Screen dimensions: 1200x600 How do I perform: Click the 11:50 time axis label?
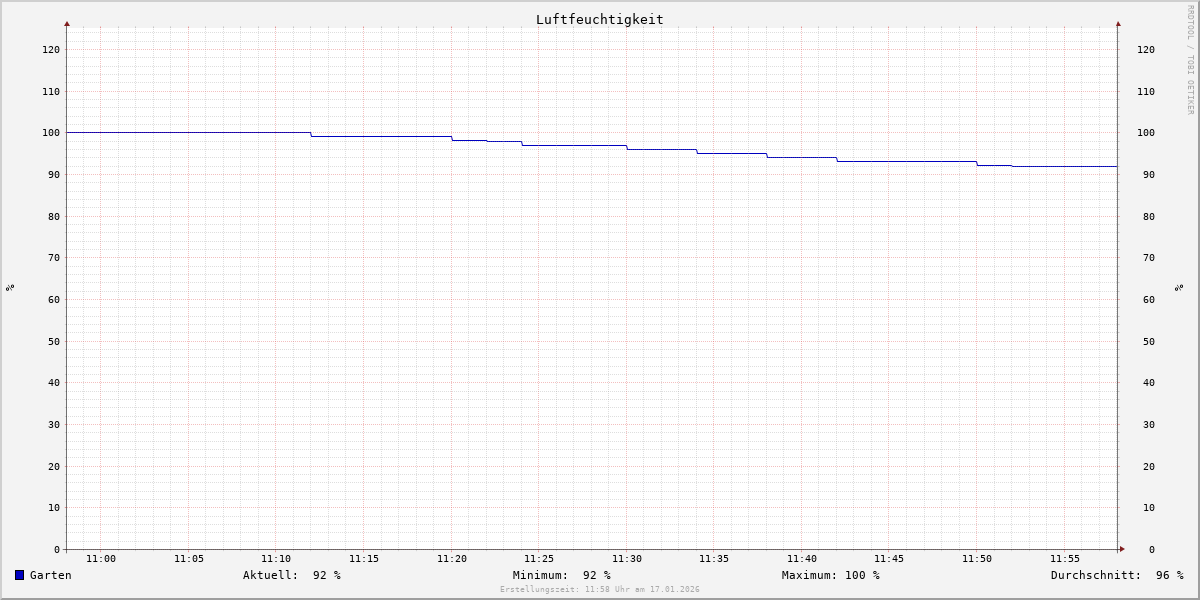pos(977,559)
